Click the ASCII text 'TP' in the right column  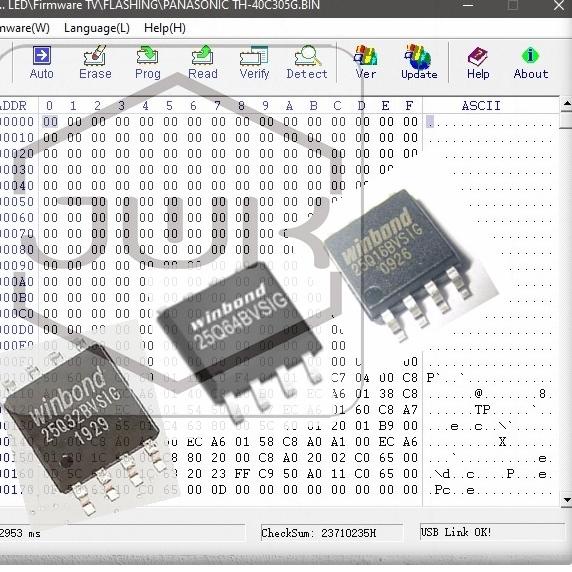coord(482,410)
